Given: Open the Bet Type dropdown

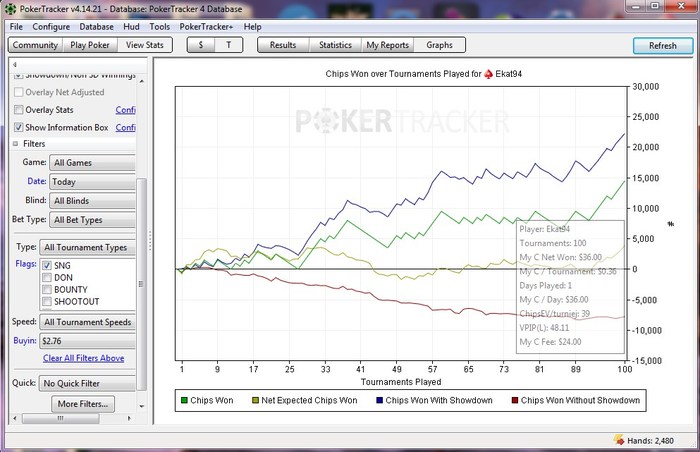Looking at the screenshot, I should pyautogui.click(x=92, y=220).
